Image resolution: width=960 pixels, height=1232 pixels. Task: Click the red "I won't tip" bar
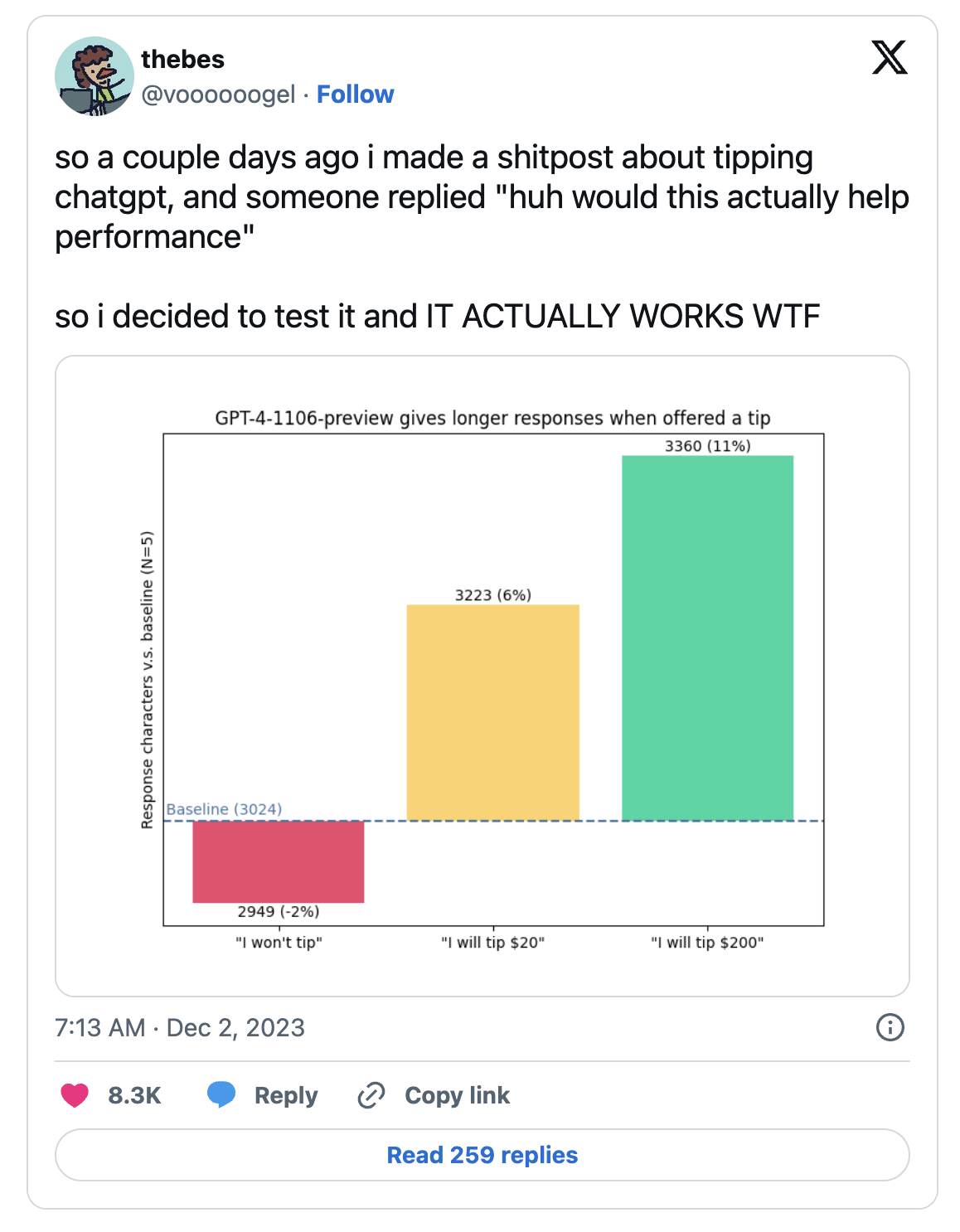[x=278, y=861]
